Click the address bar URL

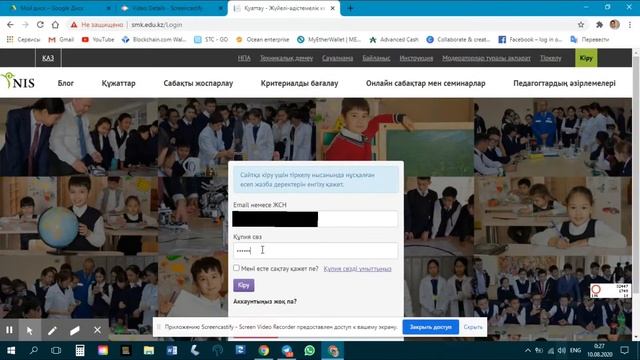click(156, 25)
